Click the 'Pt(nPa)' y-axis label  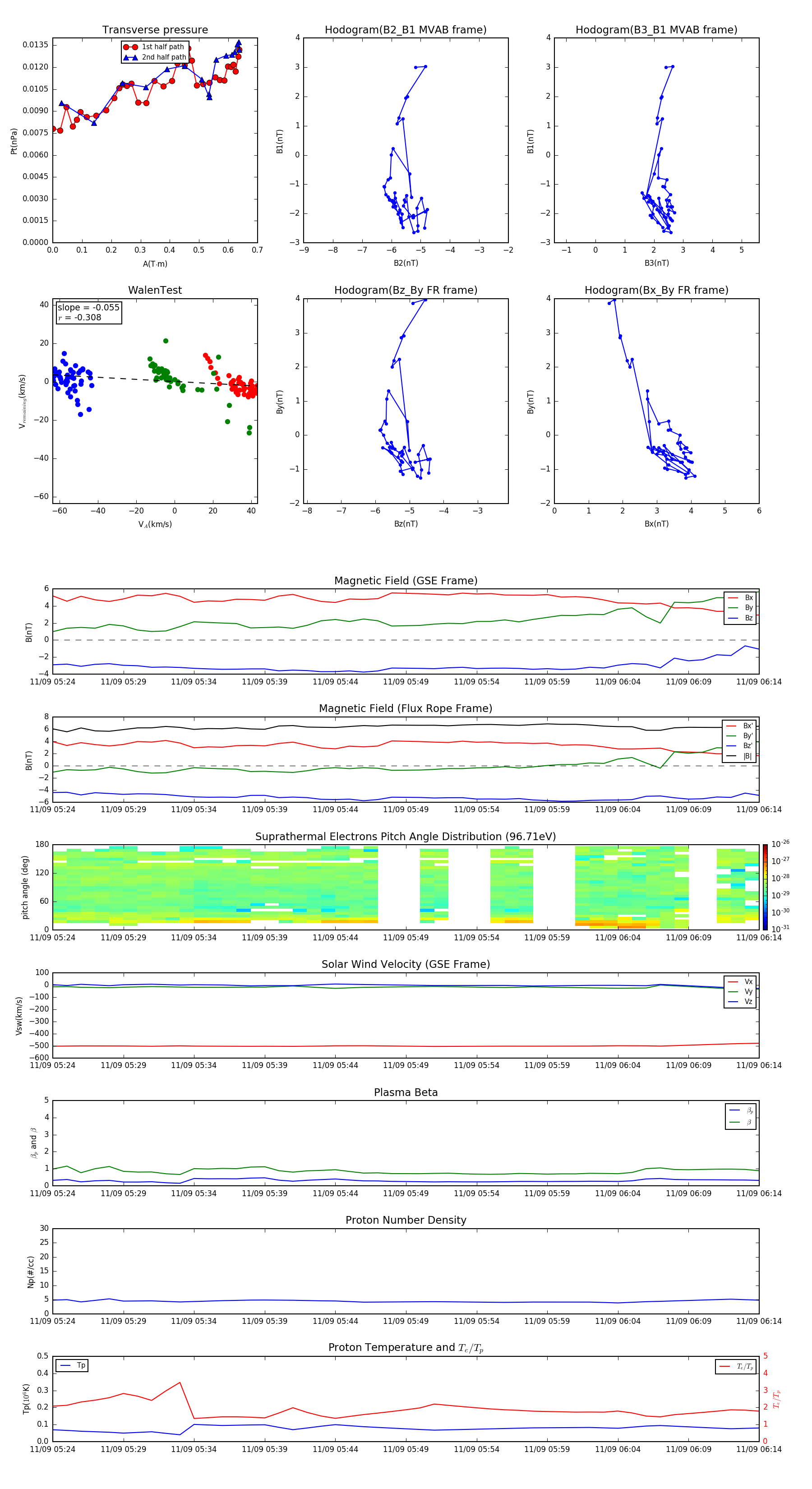tap(14, 141)
